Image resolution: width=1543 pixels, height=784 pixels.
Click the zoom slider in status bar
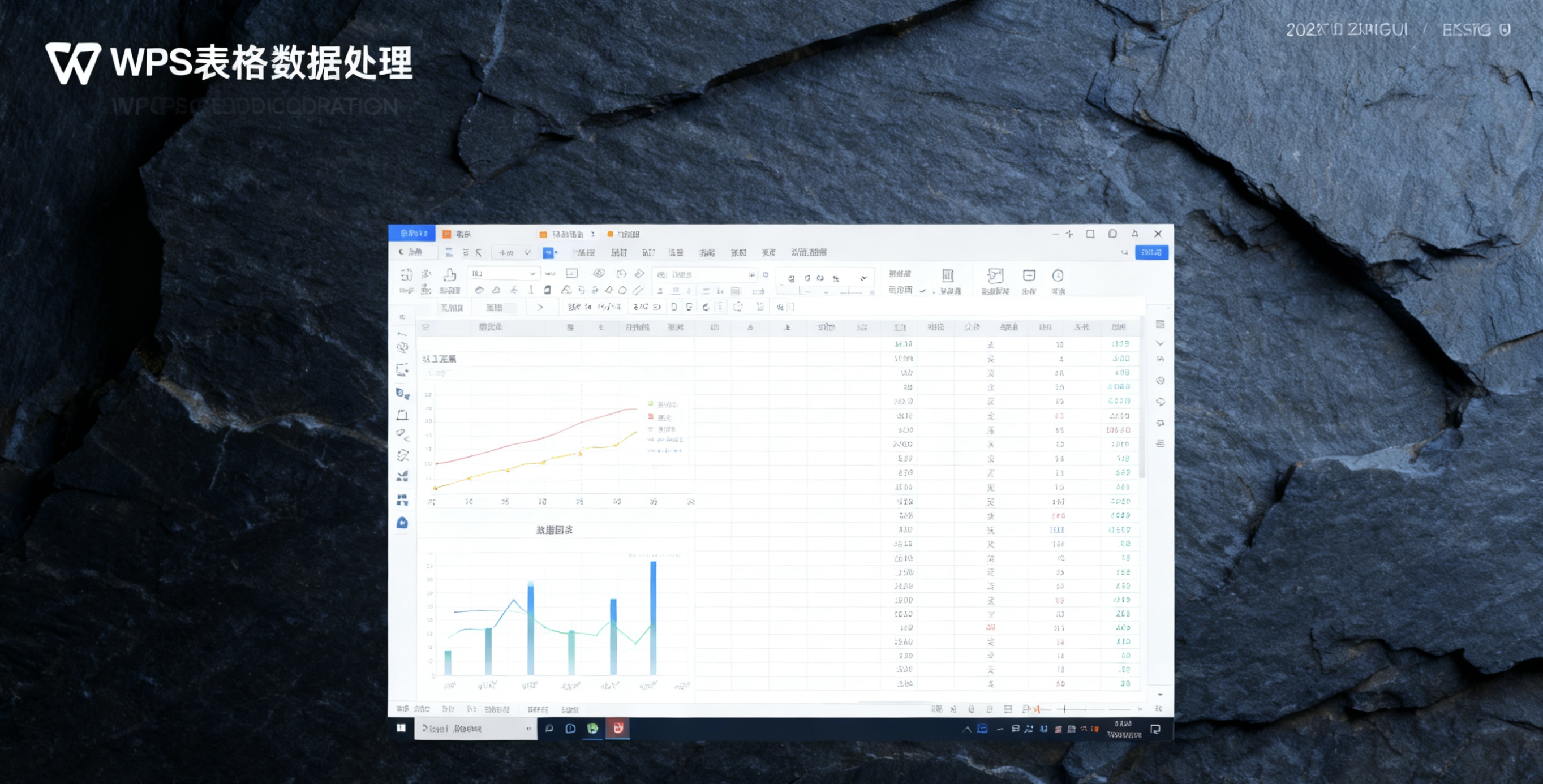click(1065, 709)
